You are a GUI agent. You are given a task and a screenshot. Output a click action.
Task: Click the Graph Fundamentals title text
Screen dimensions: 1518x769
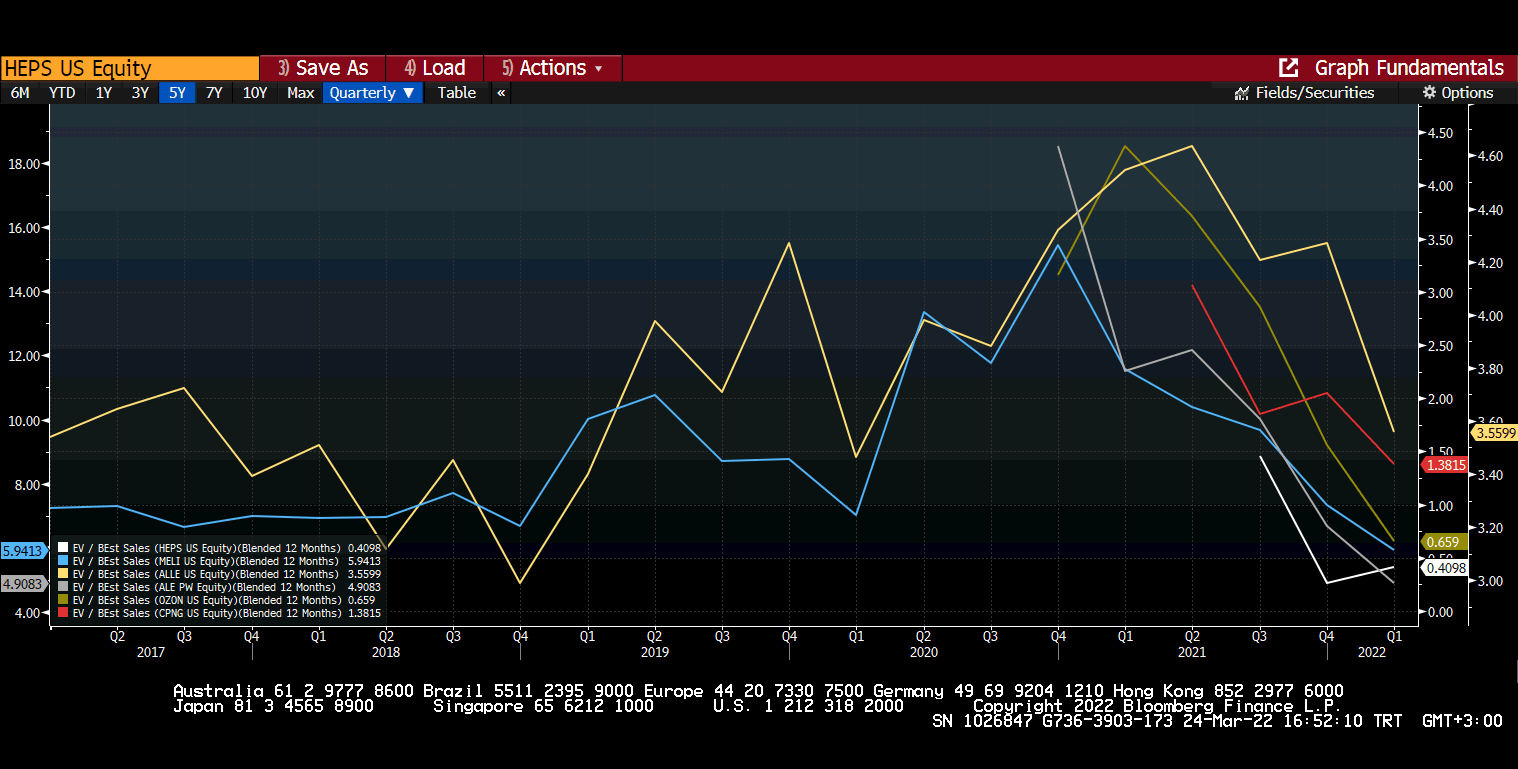[1409, 68]
